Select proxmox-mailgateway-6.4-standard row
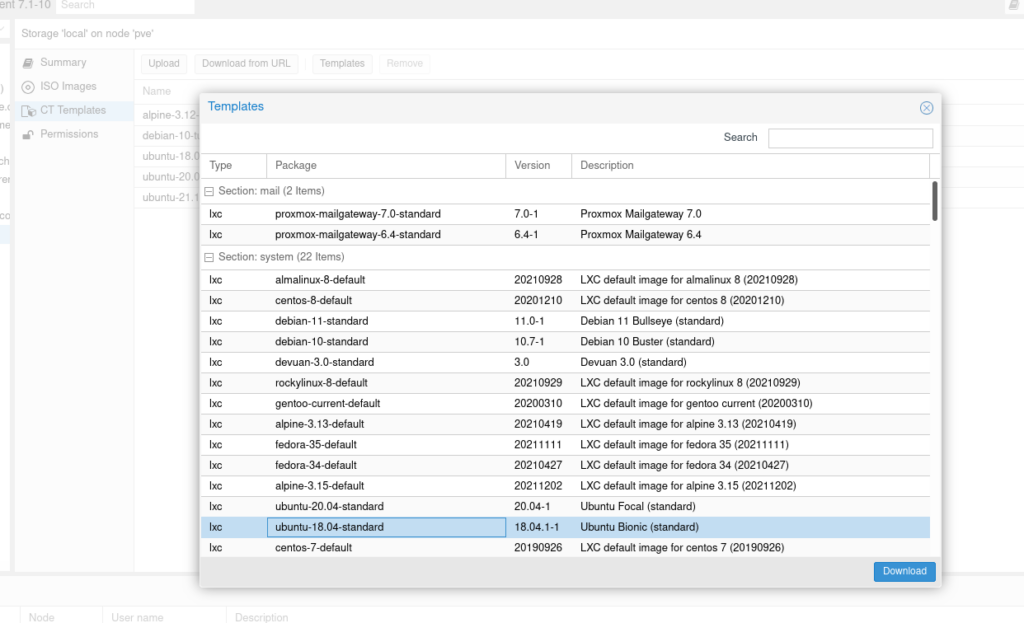Screen dimensions: 1024x623 click(566, 234)
